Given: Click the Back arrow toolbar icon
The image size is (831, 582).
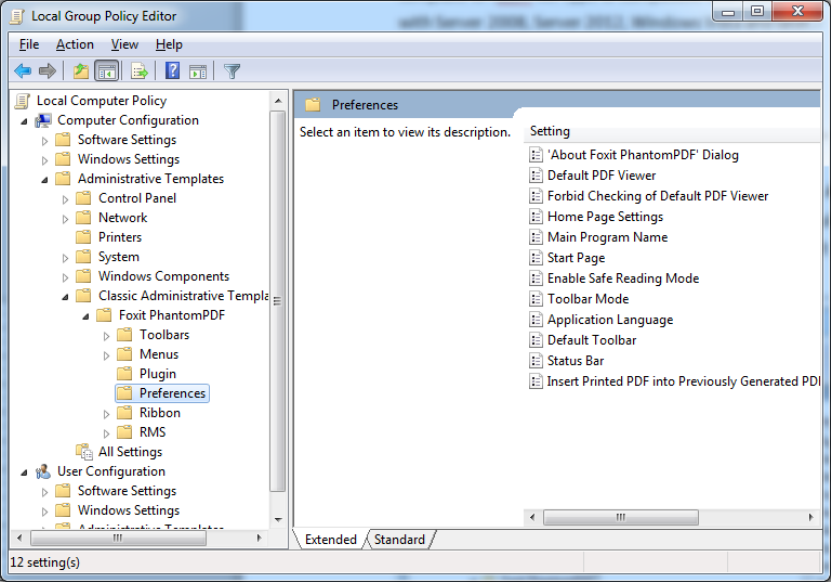Looking at the screenshot, I should (x=23, y=70).
